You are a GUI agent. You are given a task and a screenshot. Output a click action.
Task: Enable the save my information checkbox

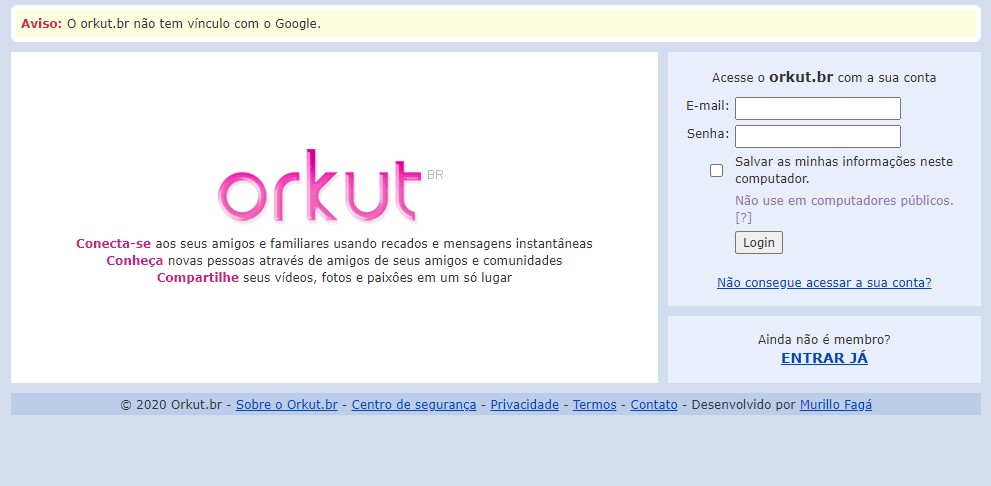click(716, 170)
